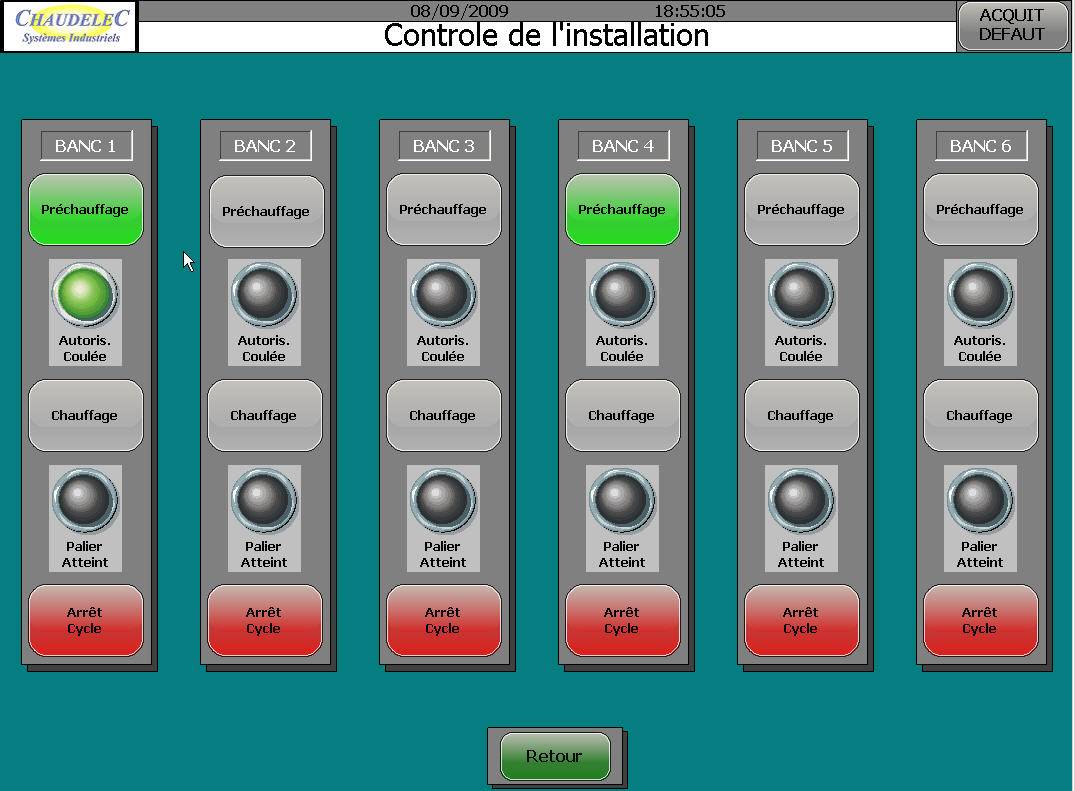Viewport: 1075px width, 791px height.
Task: Select the BANC 2 header label
Action: pyautogui.click(x=265, y=146)
